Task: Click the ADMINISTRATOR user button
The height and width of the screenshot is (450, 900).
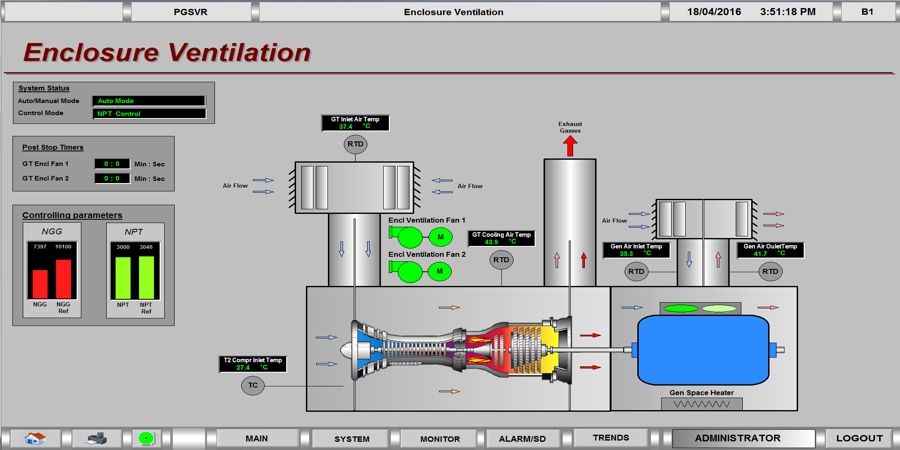Action: [737, 438]
